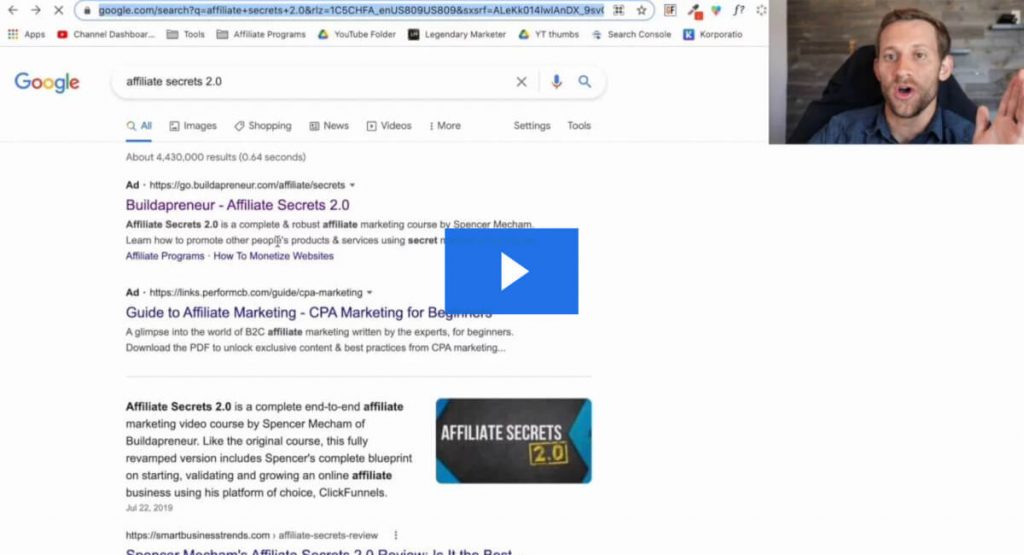Click the webcam video overlay of presenter

[x=896, y=72]
